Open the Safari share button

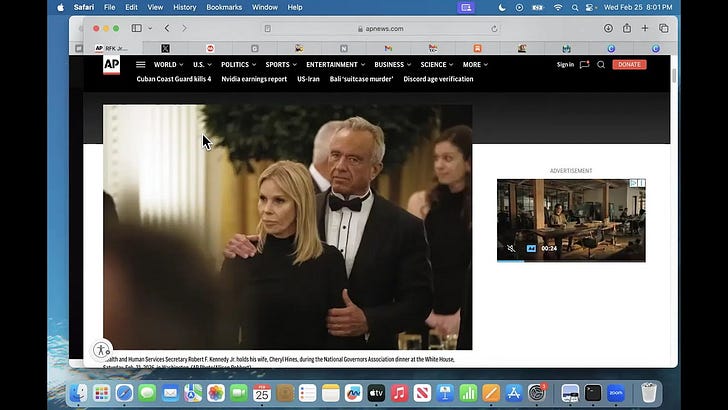tap(627, 28)
